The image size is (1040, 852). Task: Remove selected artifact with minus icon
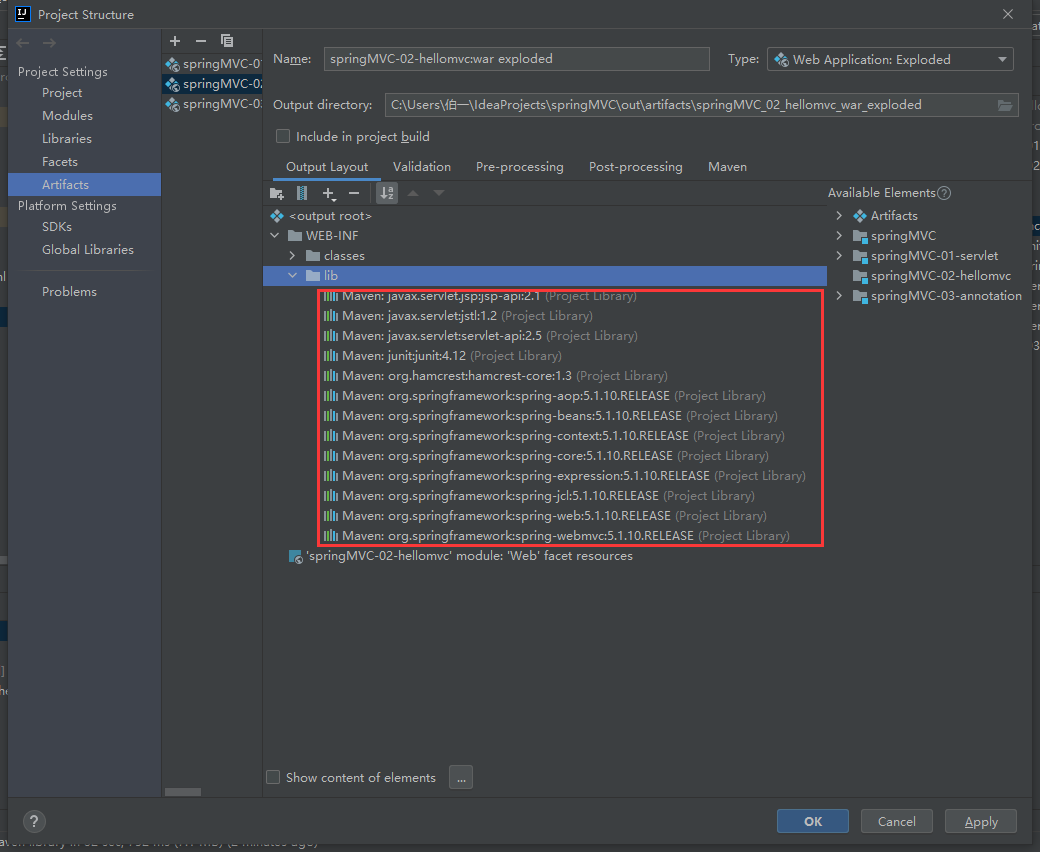[x=201, y=41]
